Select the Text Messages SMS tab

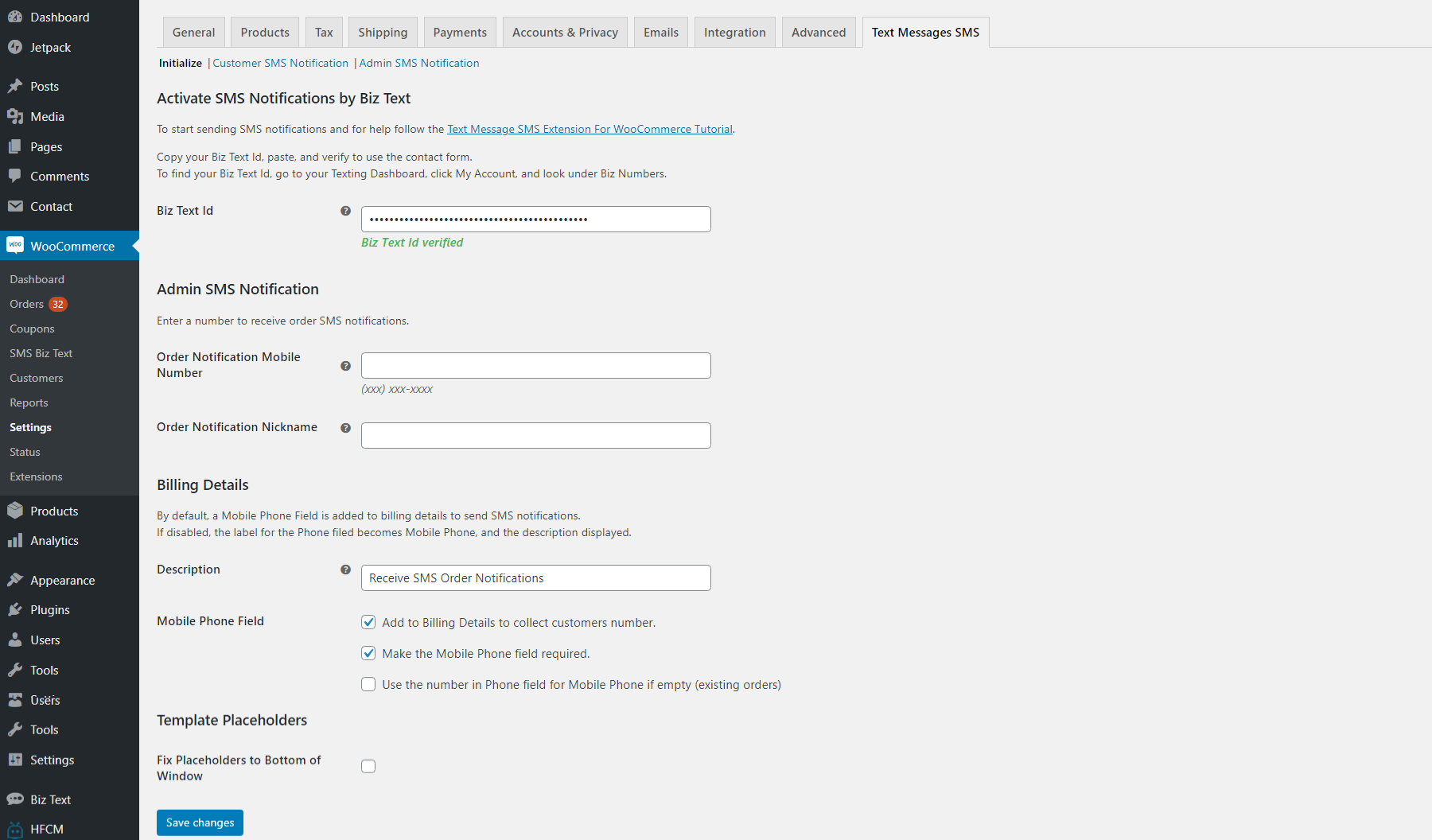(925, 32)
